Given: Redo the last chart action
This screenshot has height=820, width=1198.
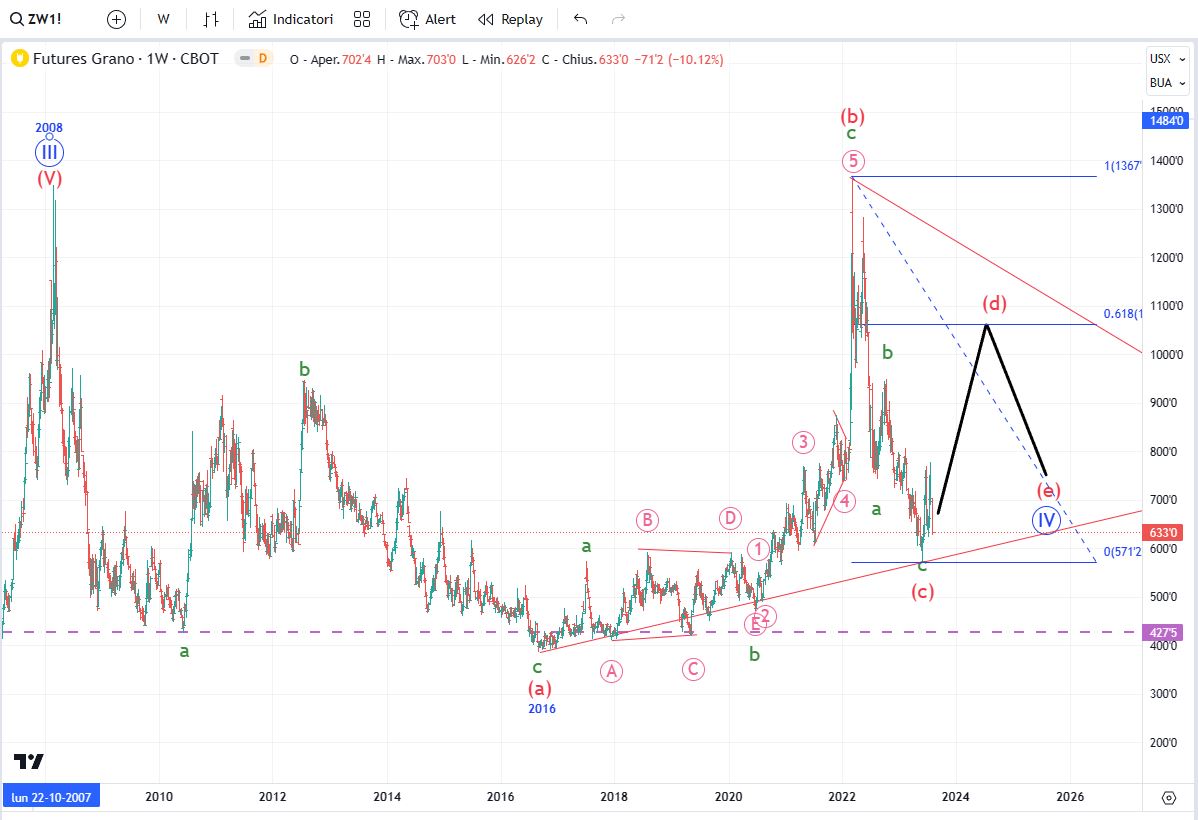Looking at the screenshot, I should (618, 19).
